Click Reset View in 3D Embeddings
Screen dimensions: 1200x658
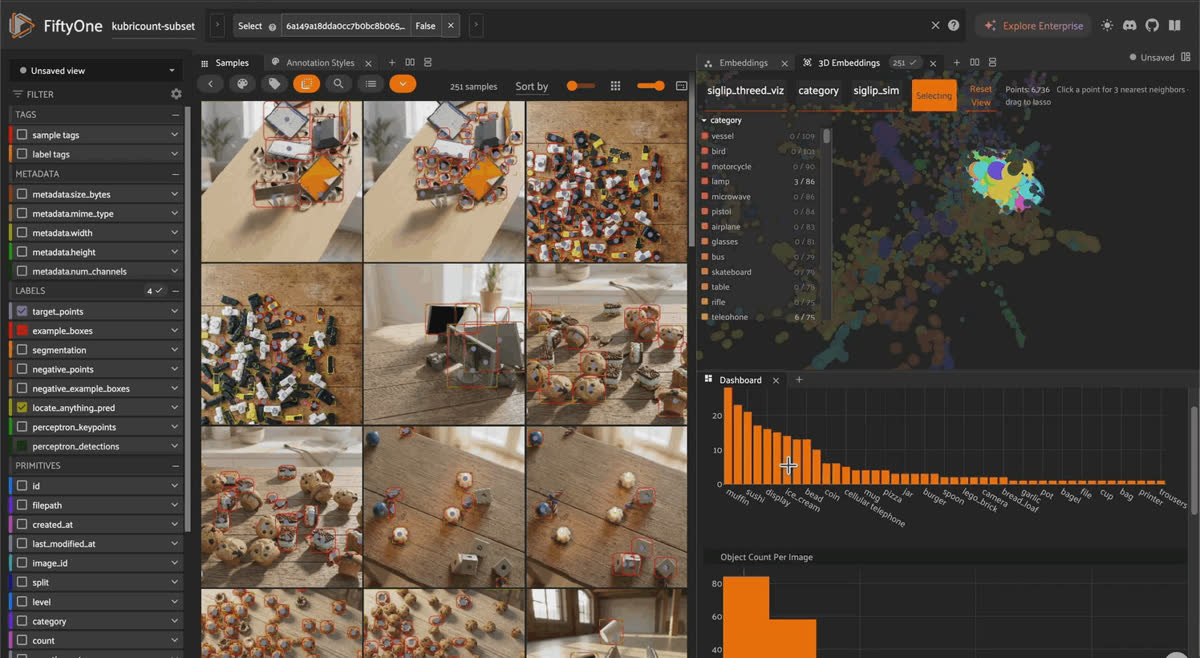click(x=981, y=96)
